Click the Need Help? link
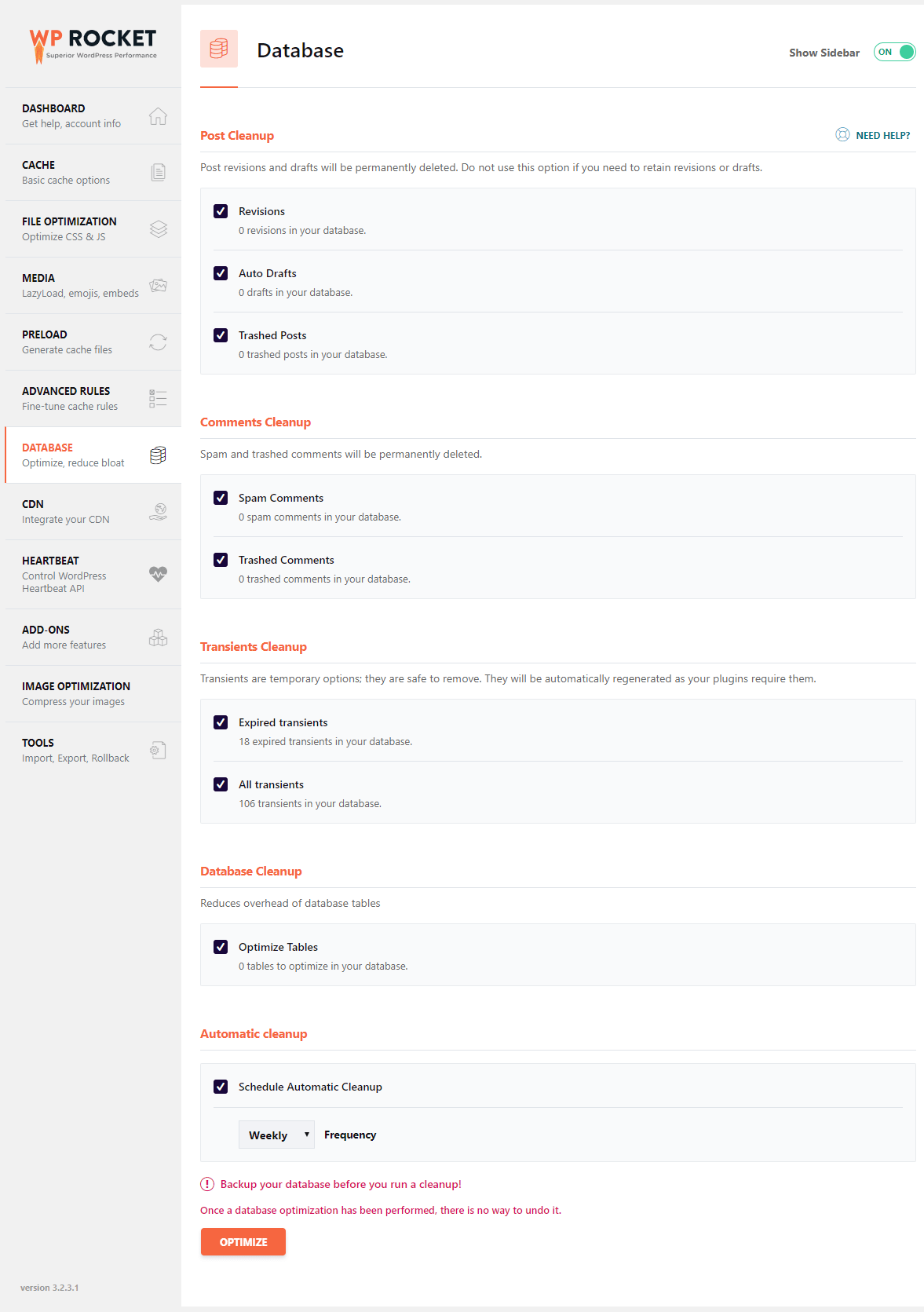The image size is (924, 1312). click(x=882, y=135)
